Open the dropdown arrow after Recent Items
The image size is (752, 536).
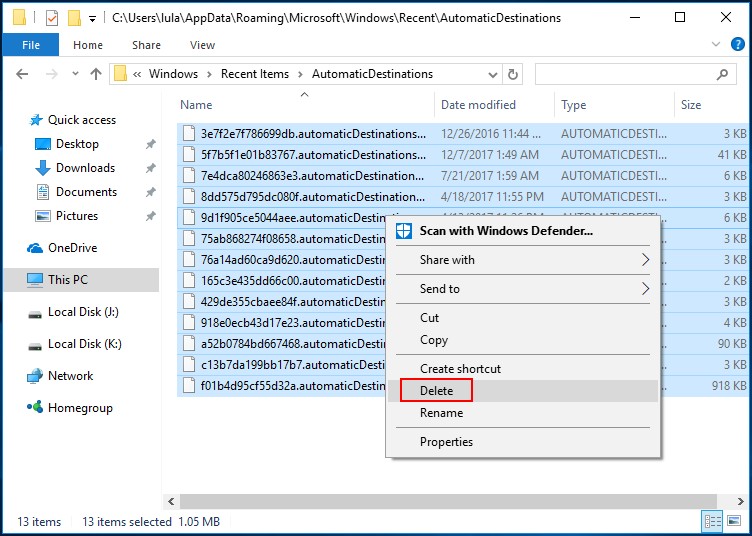(x=300, y=74)
